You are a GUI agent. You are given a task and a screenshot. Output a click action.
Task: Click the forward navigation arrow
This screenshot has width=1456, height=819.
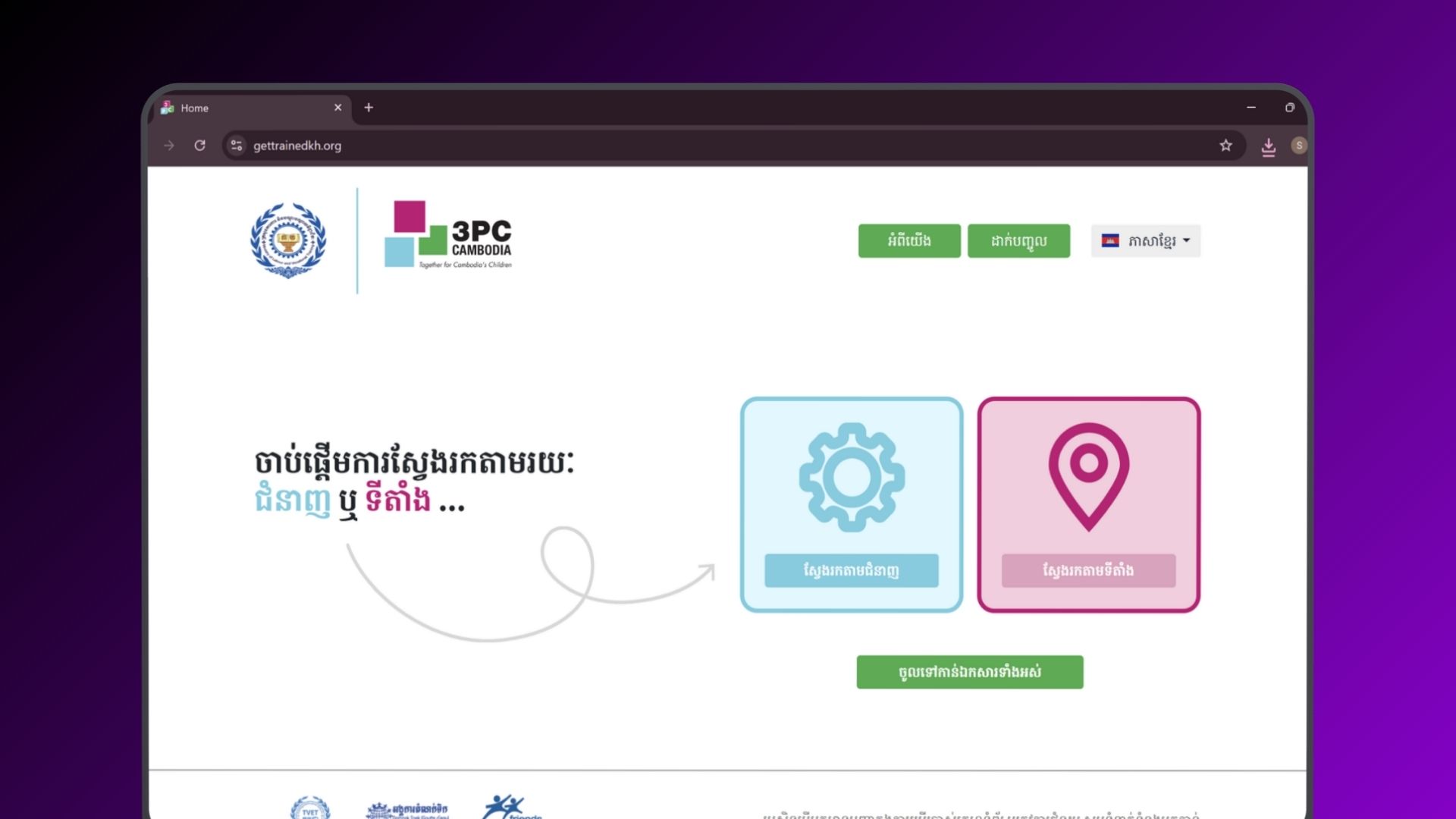[x=168, y=146]
